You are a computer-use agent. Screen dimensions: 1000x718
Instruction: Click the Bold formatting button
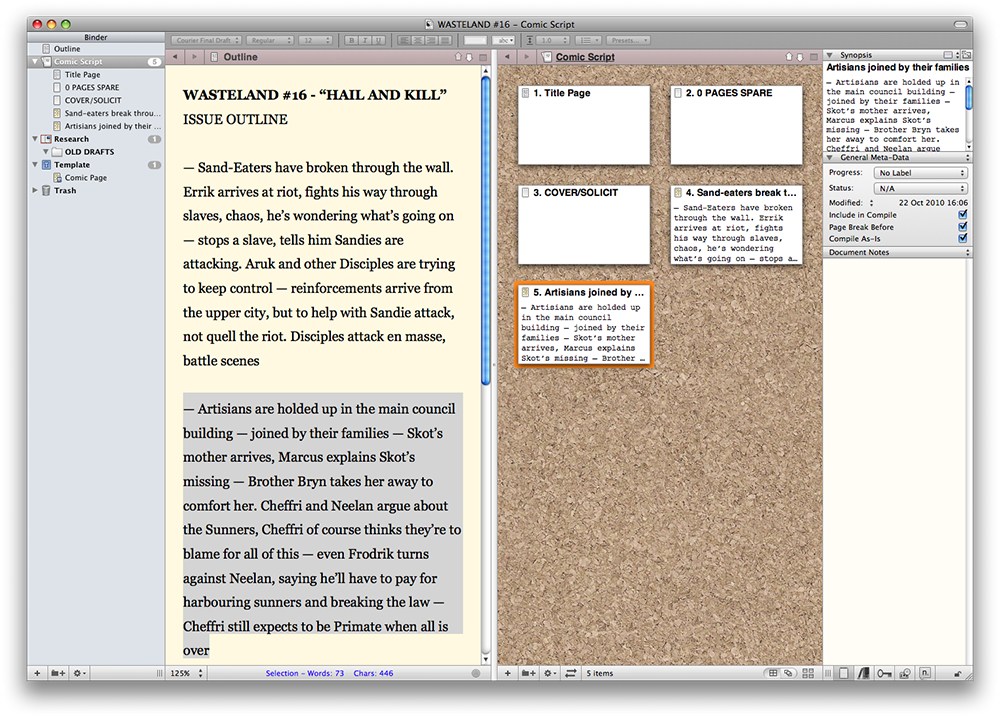[x=351, y=40]
